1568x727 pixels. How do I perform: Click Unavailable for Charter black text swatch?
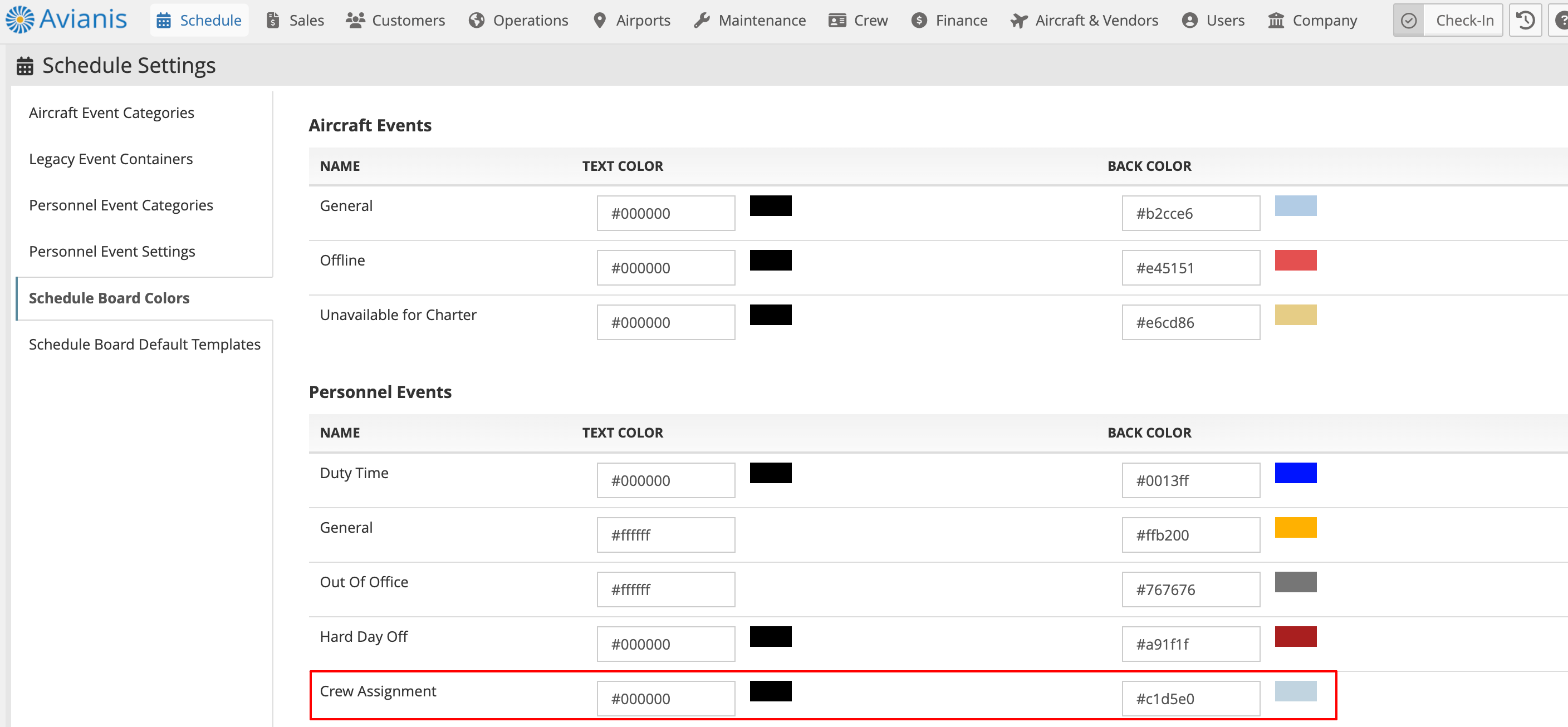[x=770, y=315]
